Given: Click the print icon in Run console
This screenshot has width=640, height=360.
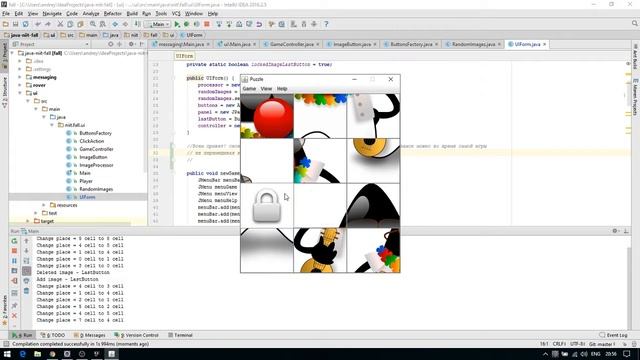Looking at the screenshot, I should coord(27,281).
